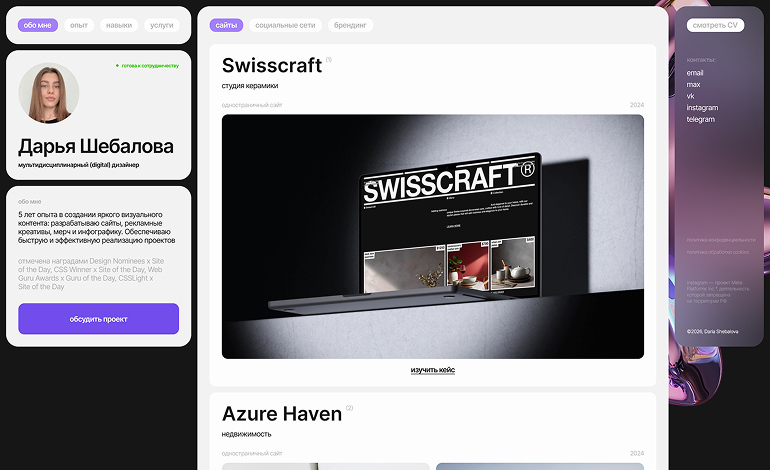Select the "сайты" portfolio filter
Screen dimensions: 770x470
[x=226, y=25]
